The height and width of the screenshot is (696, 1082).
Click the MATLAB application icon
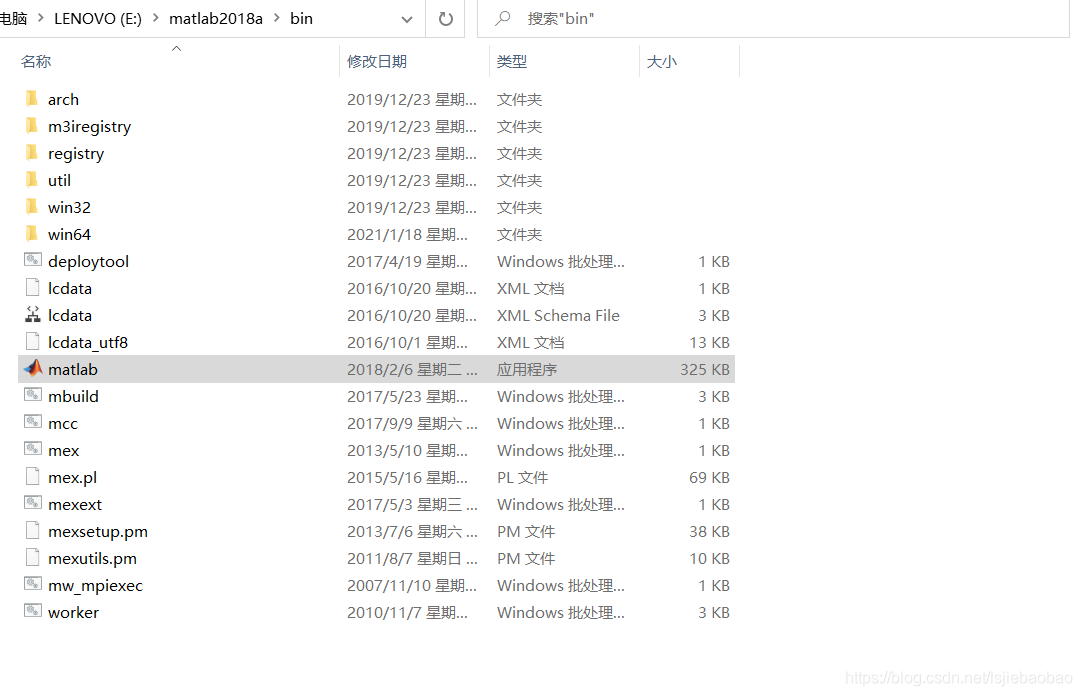point(32,368)
